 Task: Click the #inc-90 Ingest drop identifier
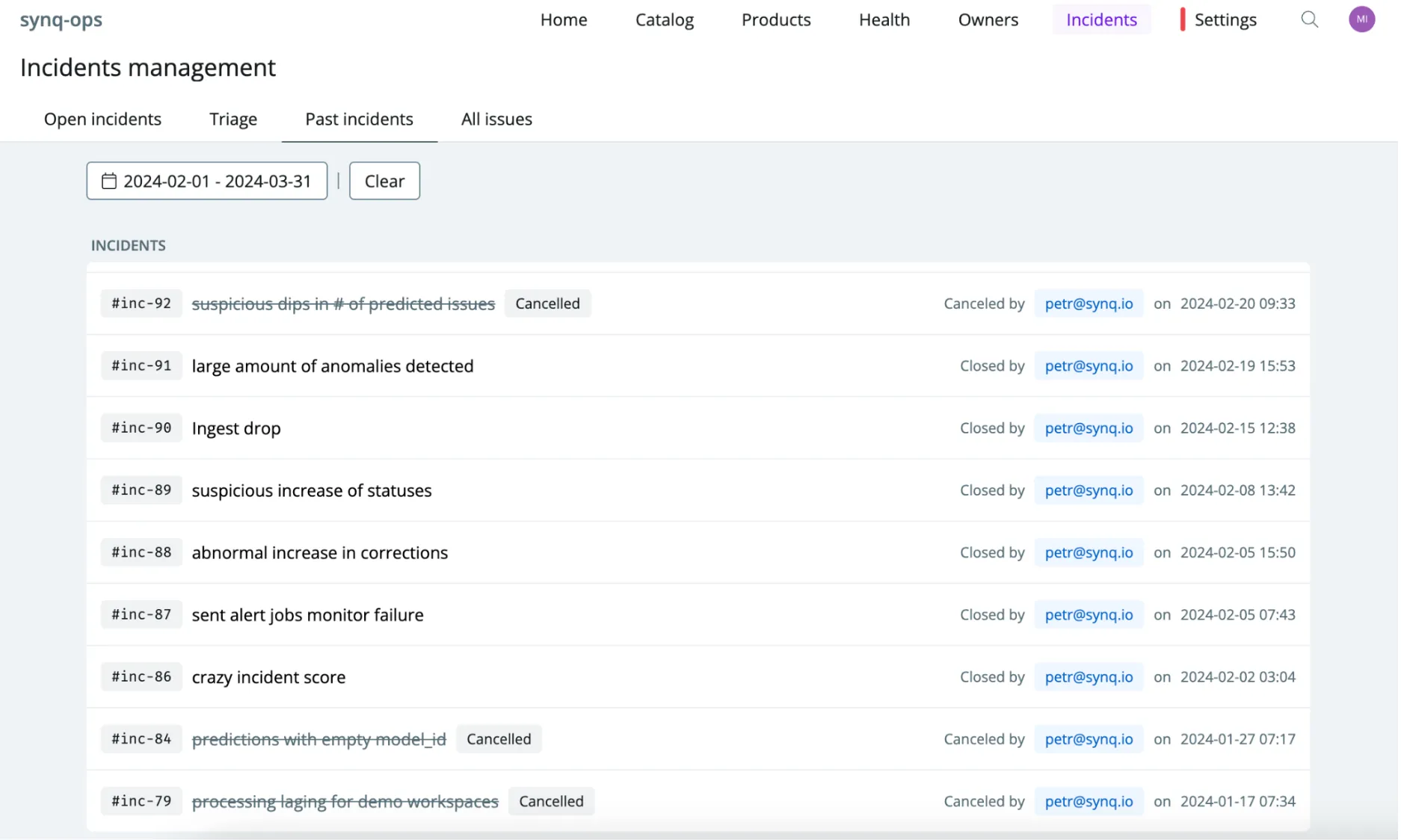point(141,427)
